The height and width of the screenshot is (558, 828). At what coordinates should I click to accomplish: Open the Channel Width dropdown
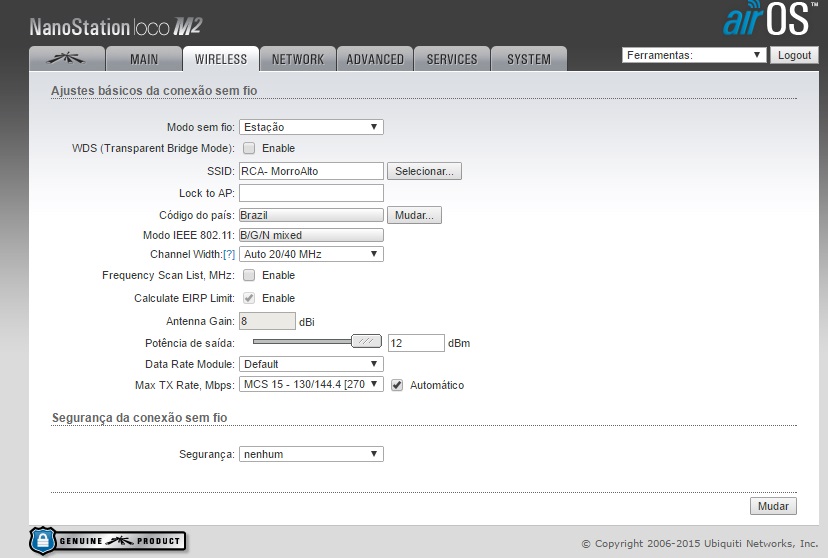pyautogui.click(x=311, y=254)
